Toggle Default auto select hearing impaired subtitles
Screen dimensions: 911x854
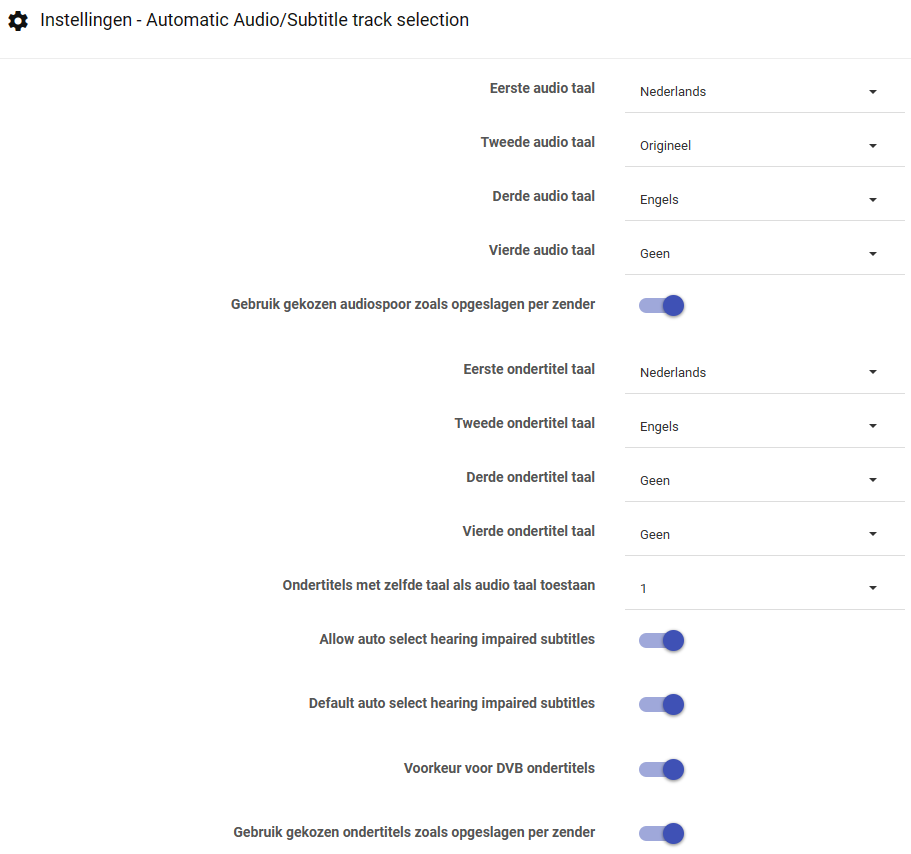[662, 705]
